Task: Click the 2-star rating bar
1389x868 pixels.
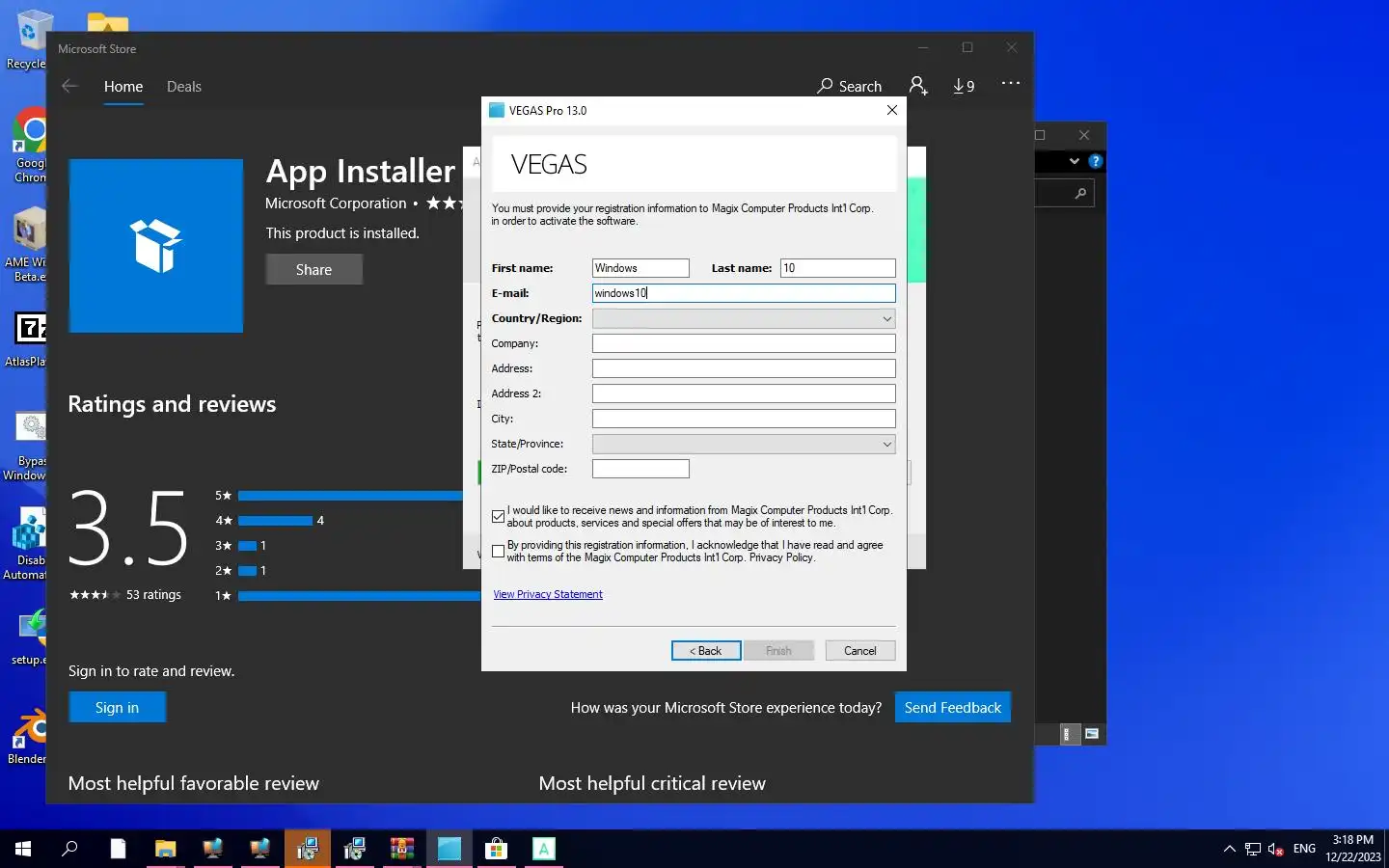Action: coord(247,571)
